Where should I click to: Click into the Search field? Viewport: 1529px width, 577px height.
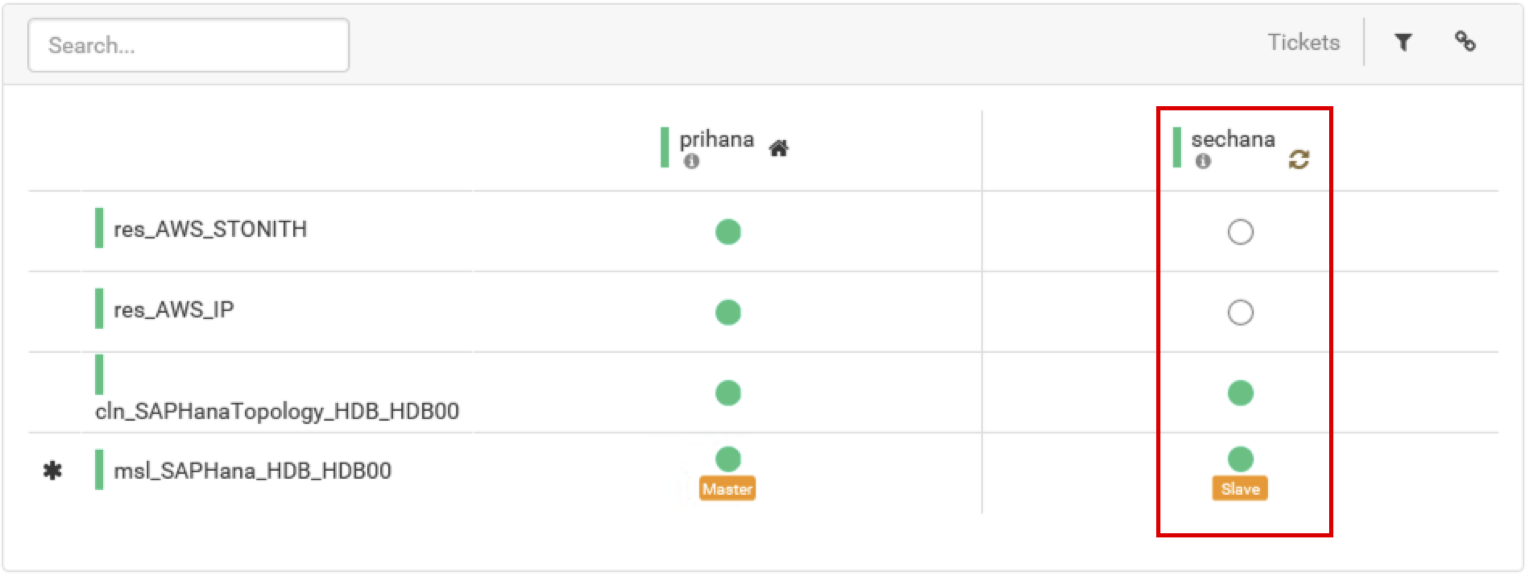[188, 45]
